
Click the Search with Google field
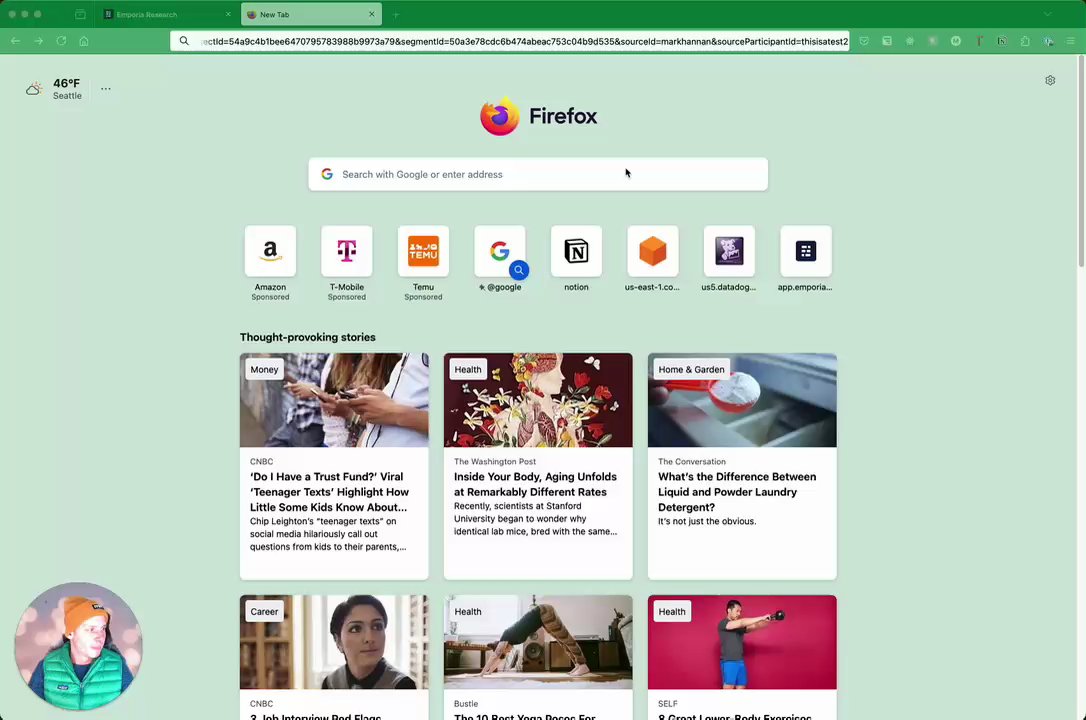pos(538,174)
